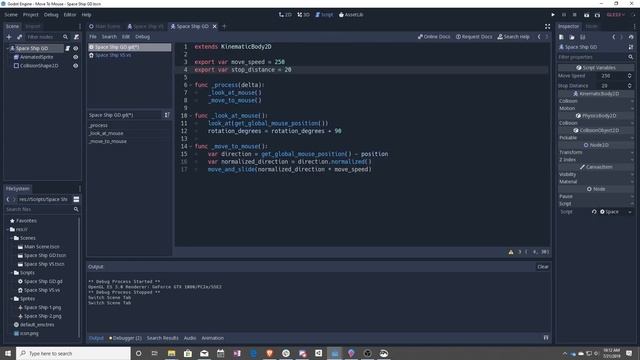Open the GLES renderer dropdown
This screenshot has width=640, height=360.
coord(616,15)
